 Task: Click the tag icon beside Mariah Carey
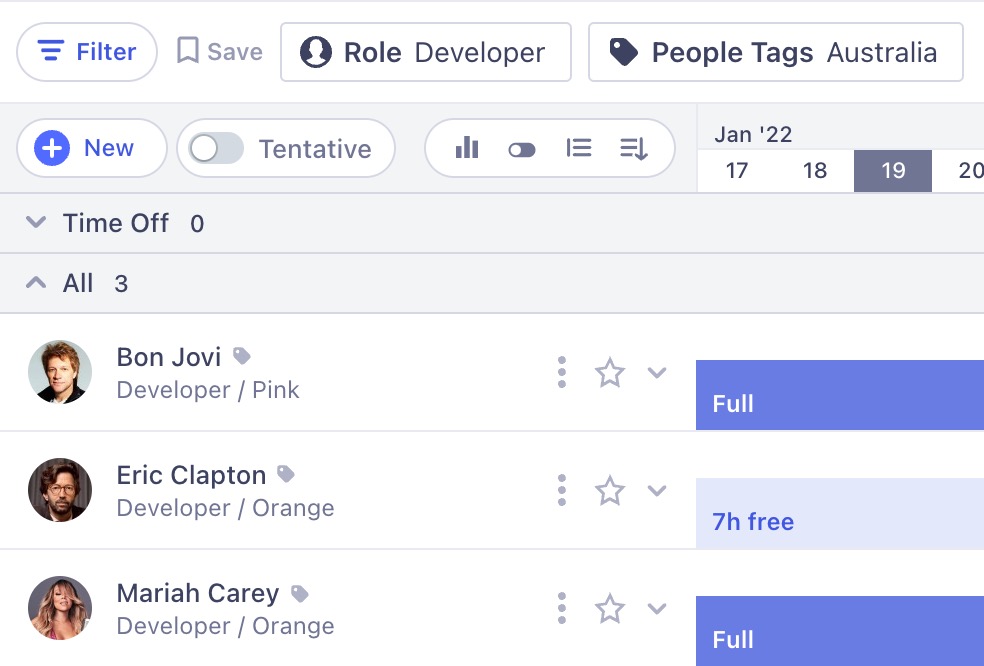tap(299, 594)
